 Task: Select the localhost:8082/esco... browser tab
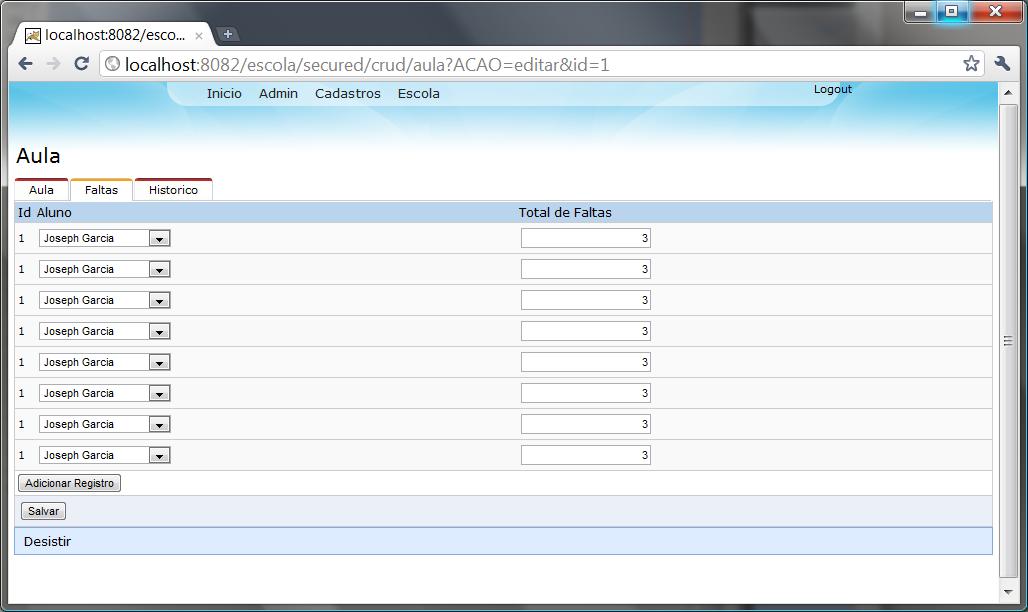point(111,35)
